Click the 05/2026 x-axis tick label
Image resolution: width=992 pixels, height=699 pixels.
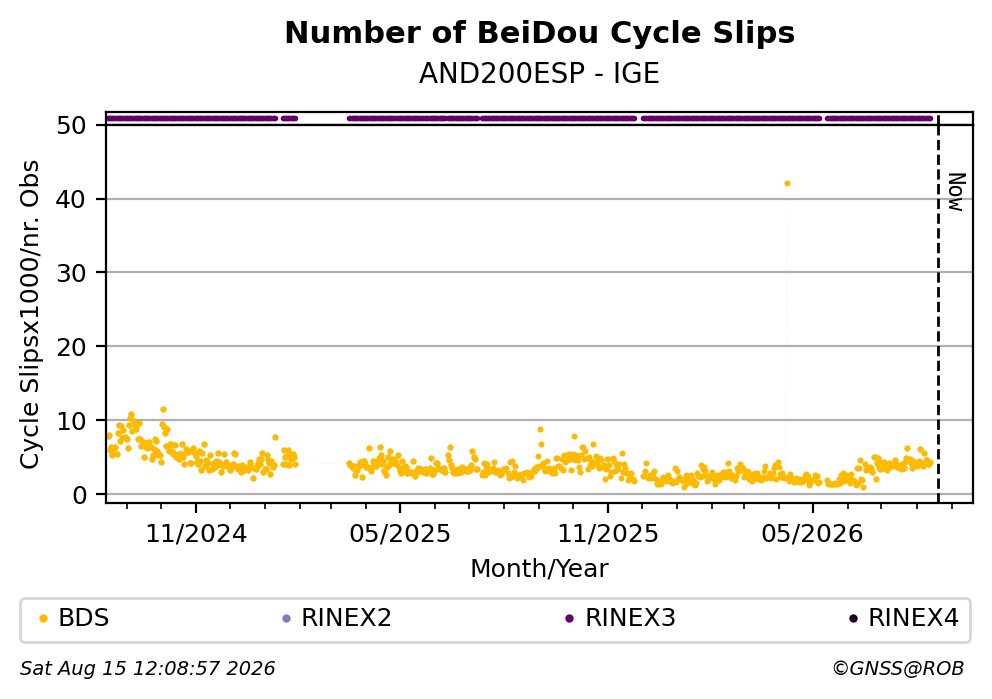tap(812, 534)
